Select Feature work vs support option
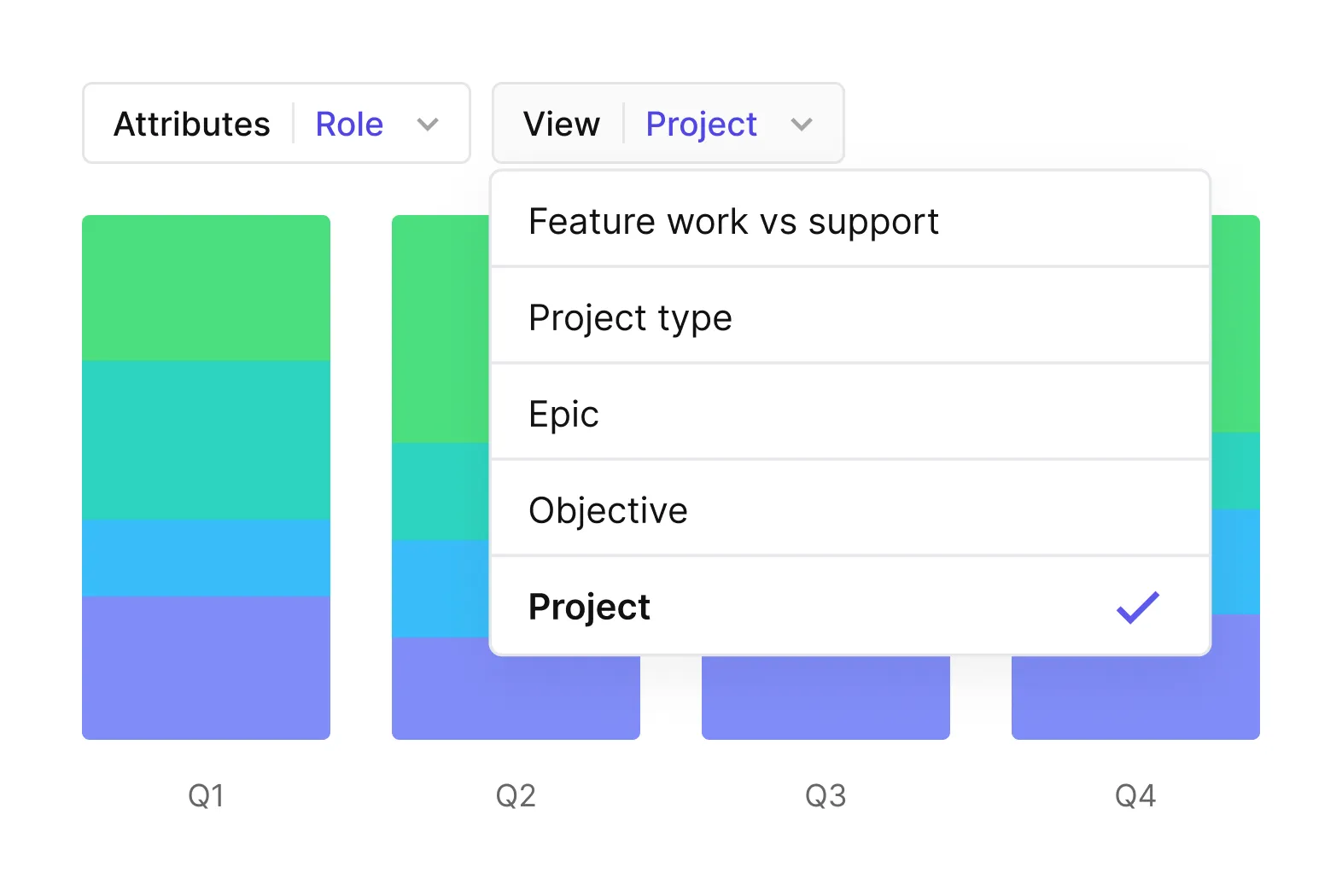This screenshot has width=1342, height=896. click(732, 221)
